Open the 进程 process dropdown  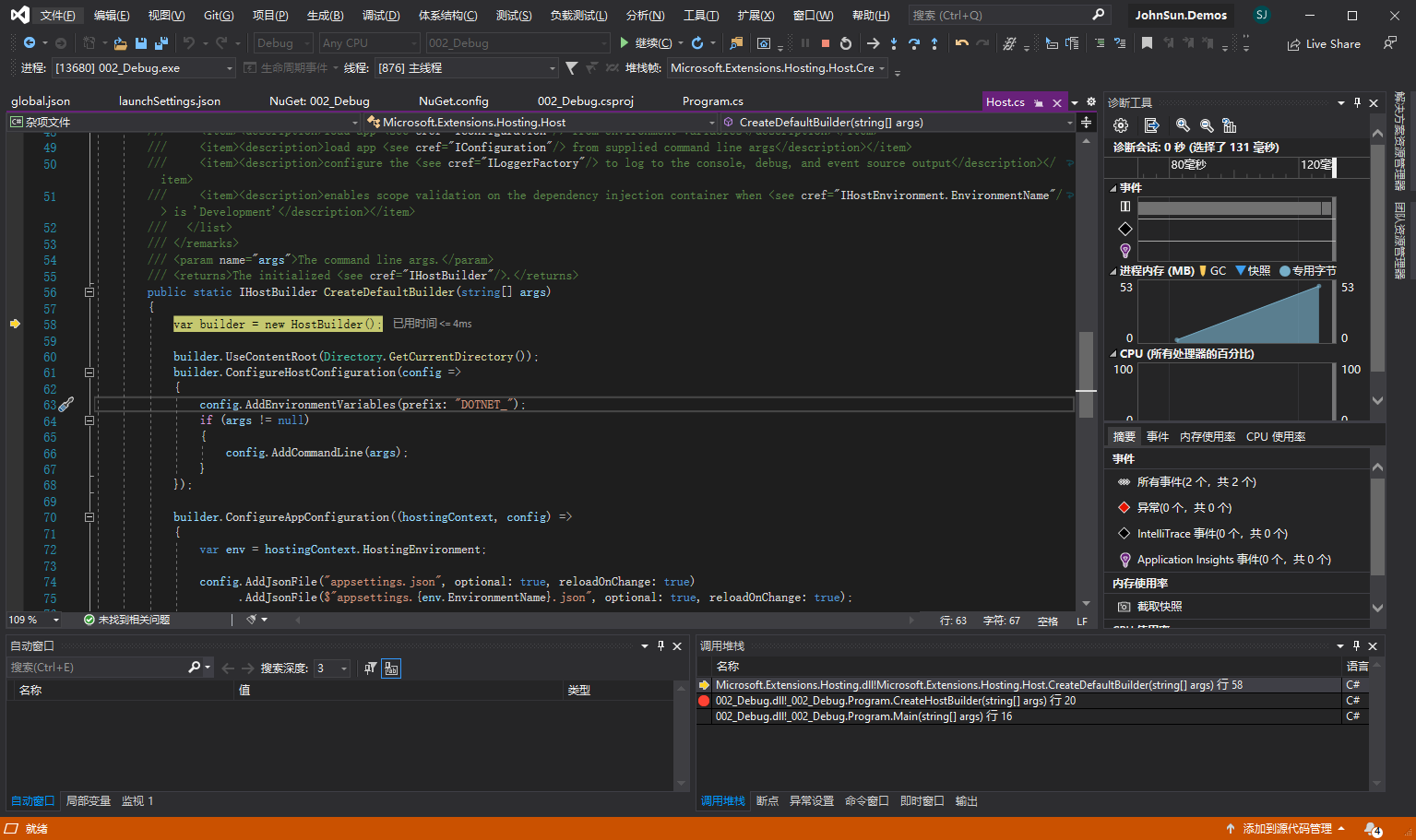point(143,68)
